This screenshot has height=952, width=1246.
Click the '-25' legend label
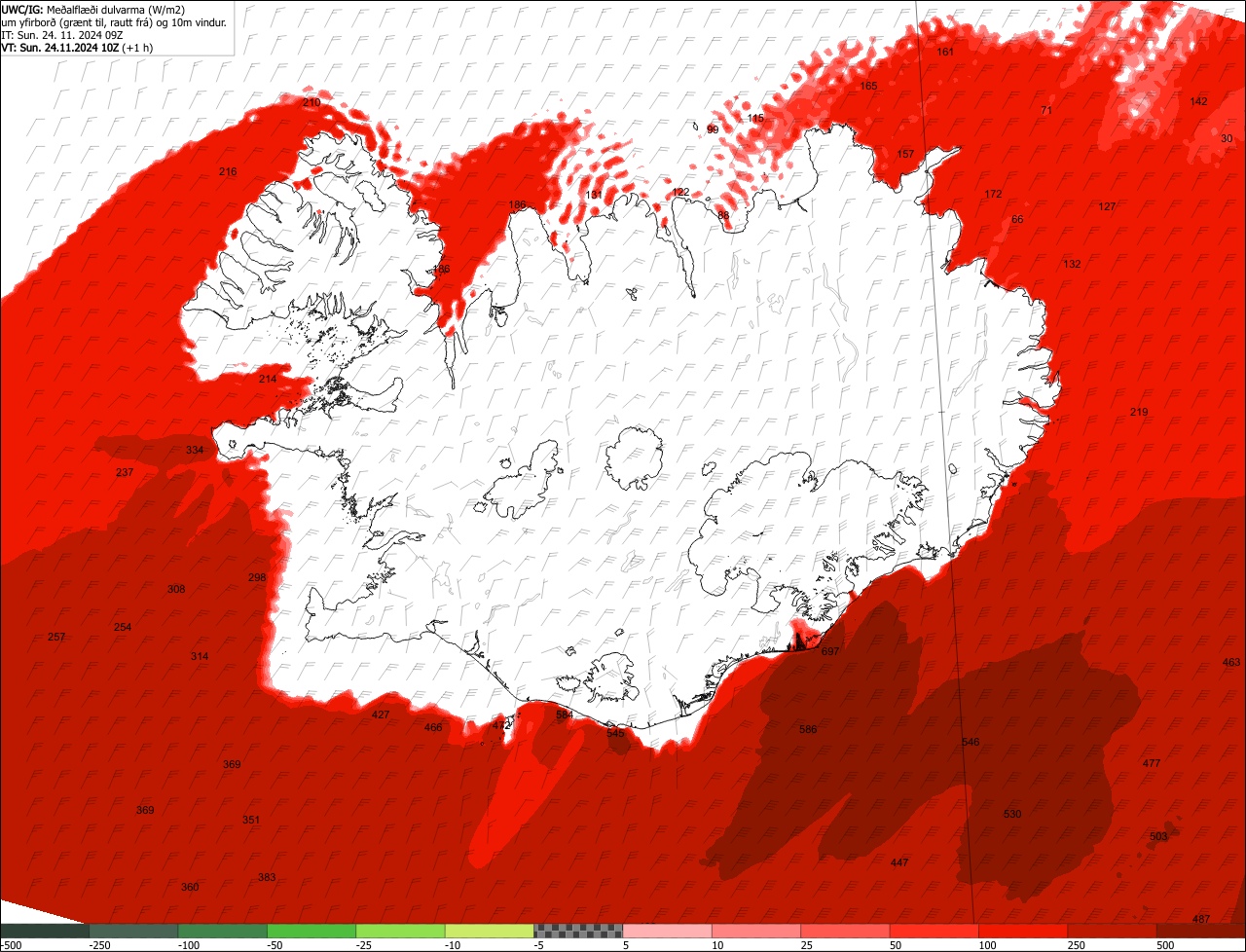365,945
